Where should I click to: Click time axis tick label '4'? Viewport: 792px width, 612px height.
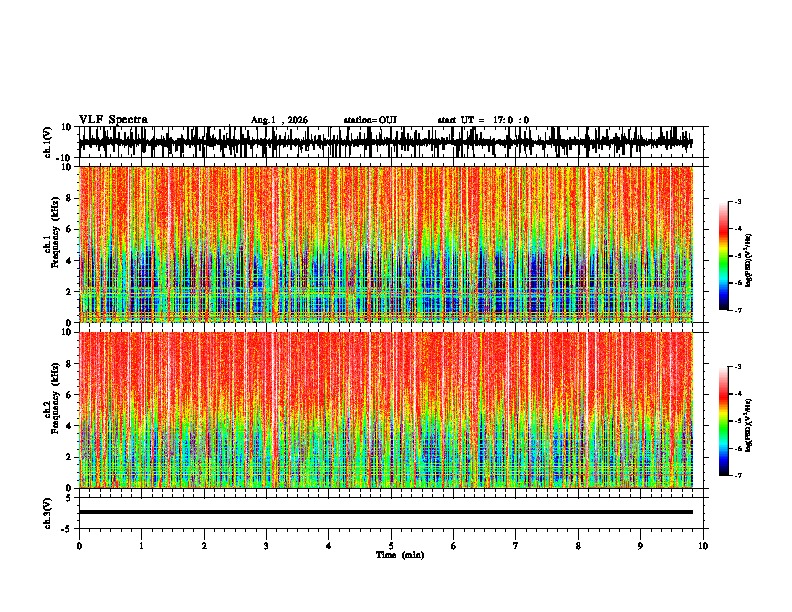[x=329, y=546]
